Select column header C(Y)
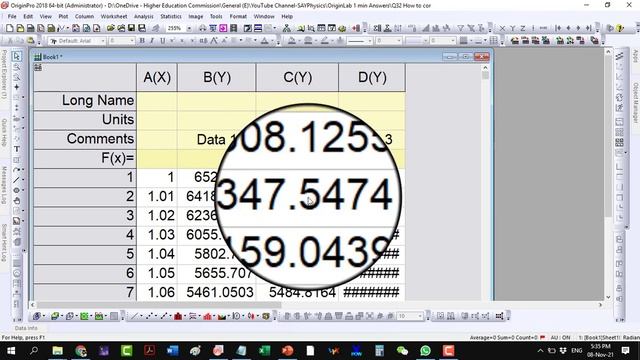The height and width of the screenshot is (360, 640). click(298, 77)
